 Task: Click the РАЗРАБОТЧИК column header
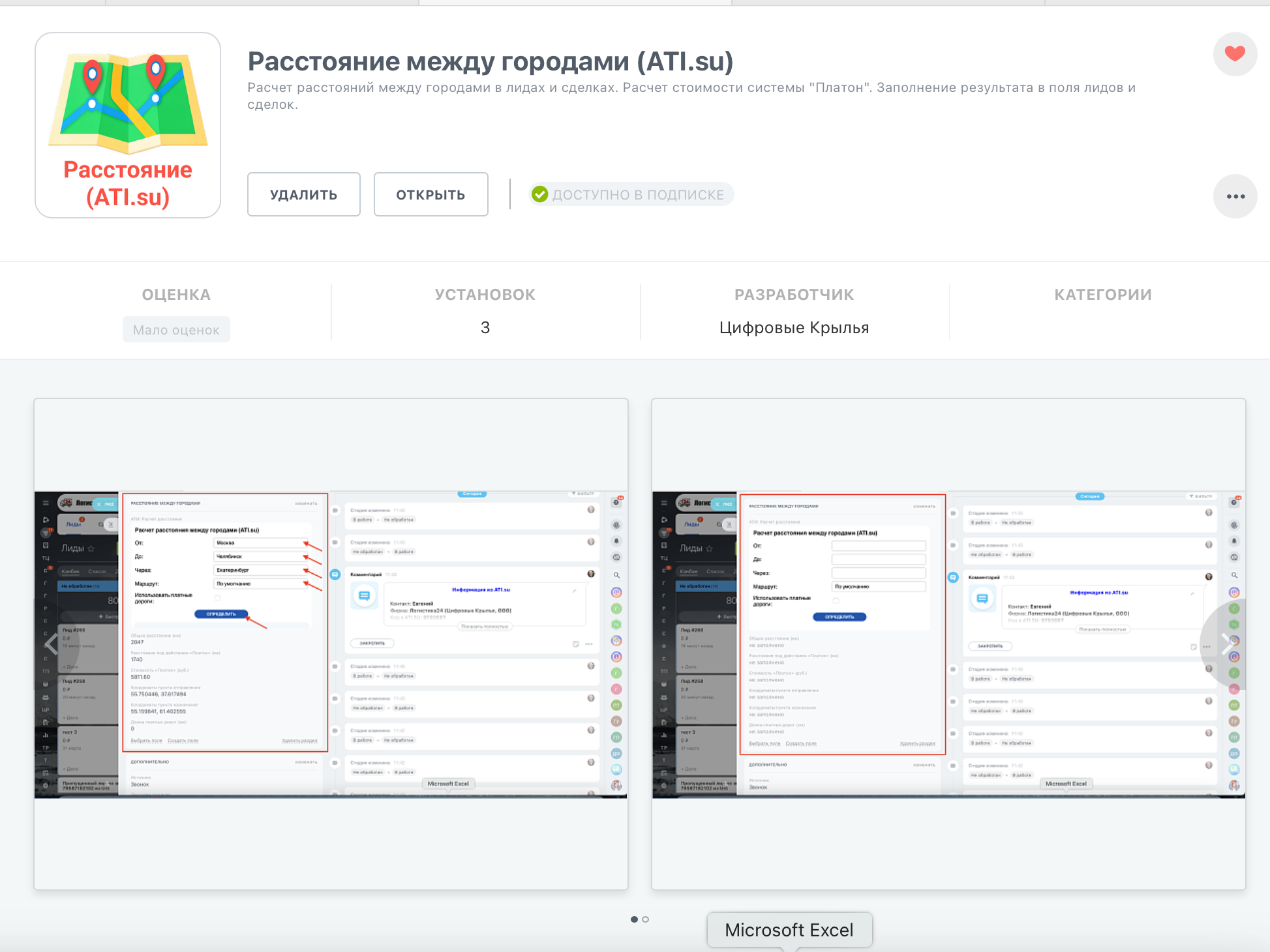coord(794,295)
